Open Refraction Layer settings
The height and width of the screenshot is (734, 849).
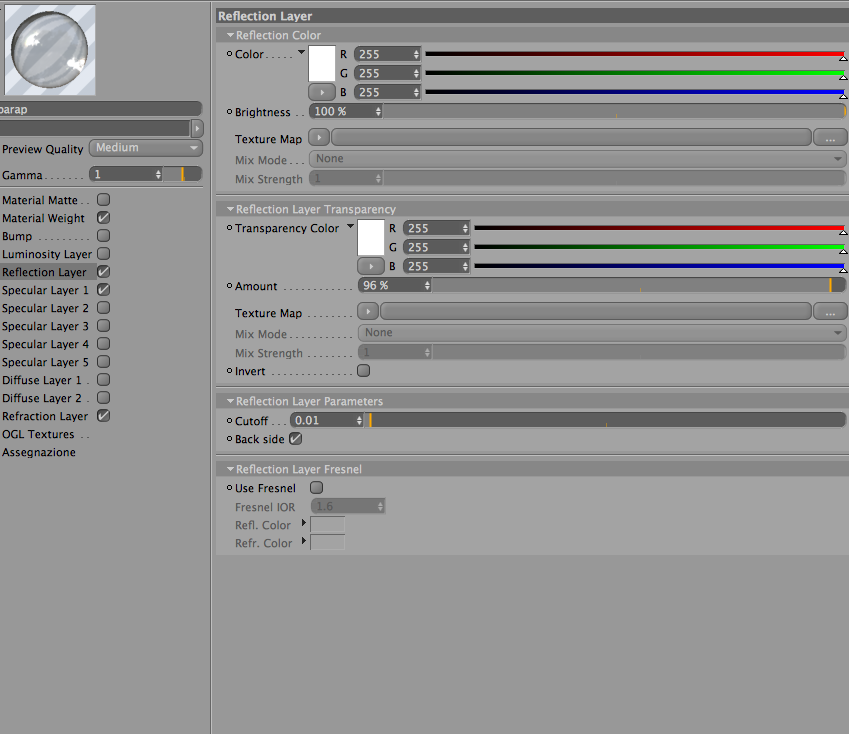[44, 416]
